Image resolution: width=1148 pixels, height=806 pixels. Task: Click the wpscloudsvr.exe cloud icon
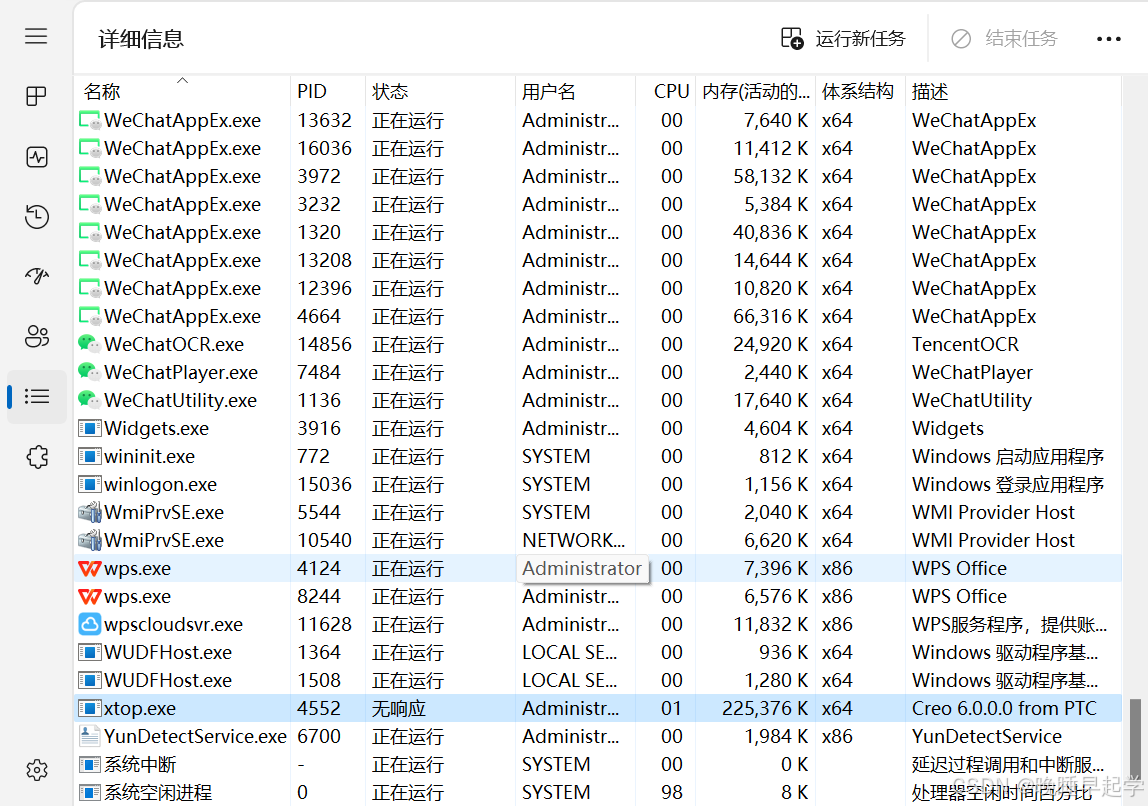[x=89, y=624]
